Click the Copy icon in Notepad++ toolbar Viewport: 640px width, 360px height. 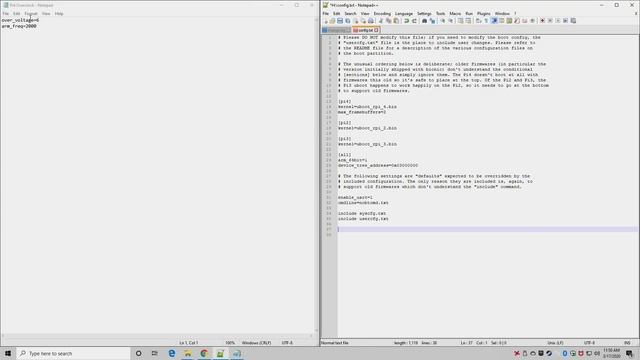pyautogui.click(x=389, y=20)
